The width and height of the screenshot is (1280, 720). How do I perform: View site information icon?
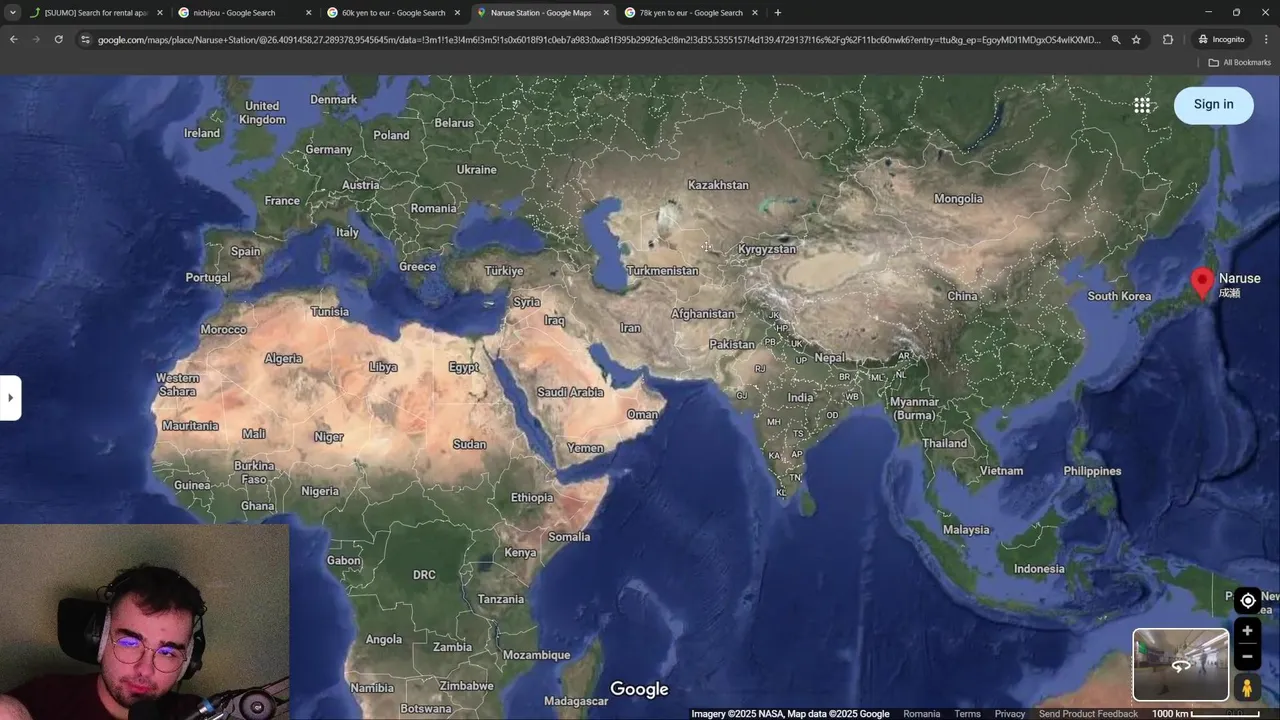(x=85, y=40)
